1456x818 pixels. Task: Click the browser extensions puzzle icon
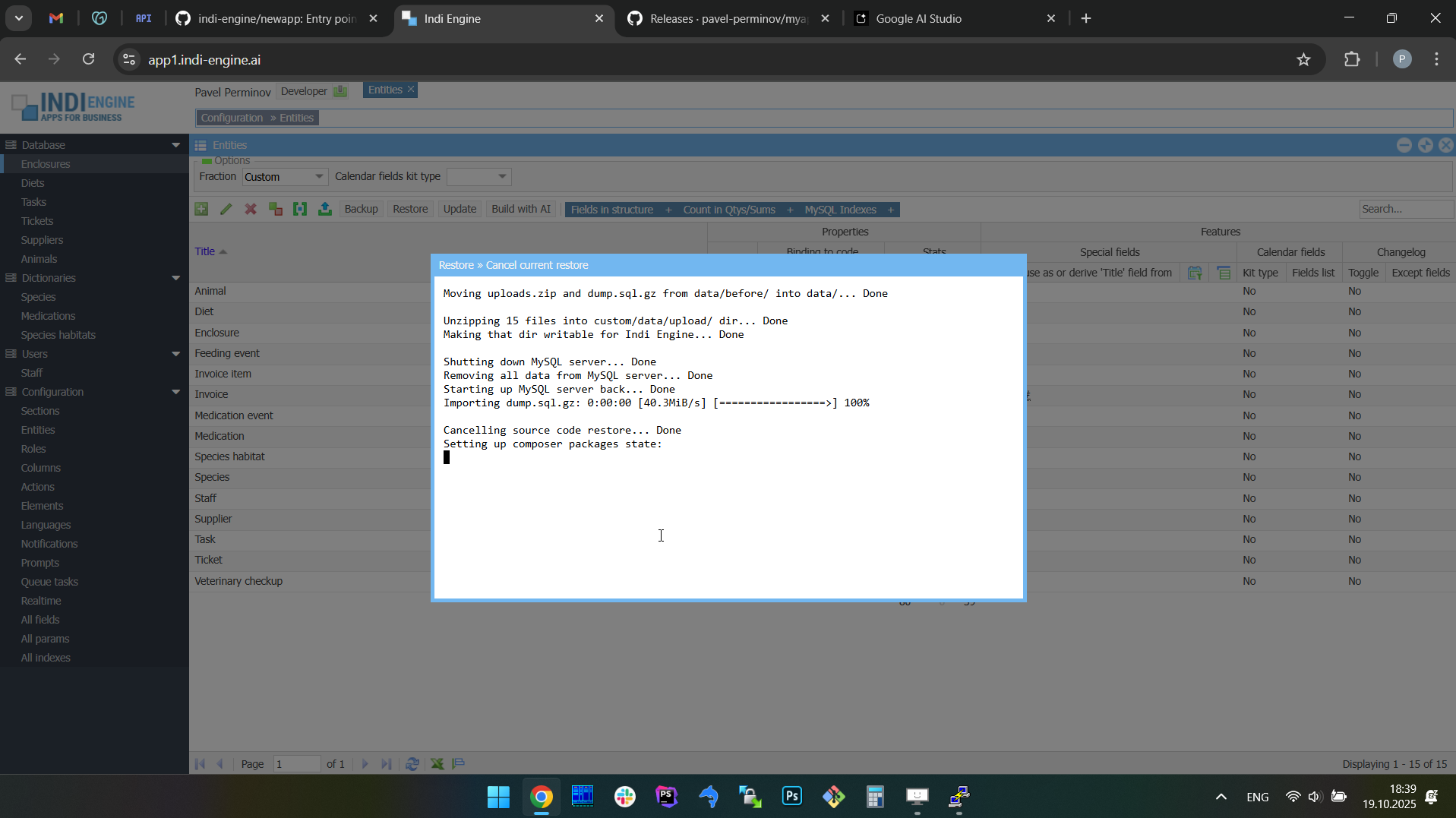[x=1352, y=59]
